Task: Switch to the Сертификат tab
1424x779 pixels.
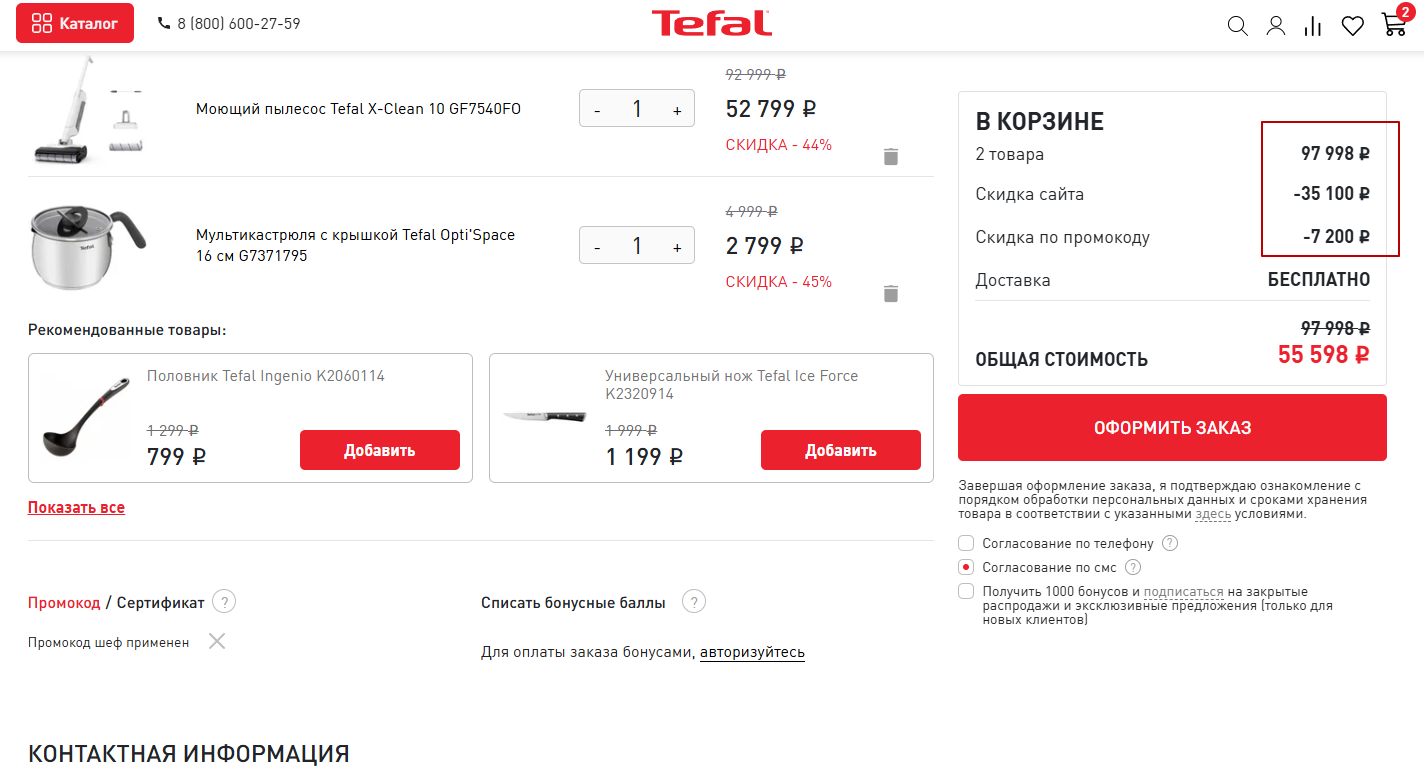Action: point(160,602)
